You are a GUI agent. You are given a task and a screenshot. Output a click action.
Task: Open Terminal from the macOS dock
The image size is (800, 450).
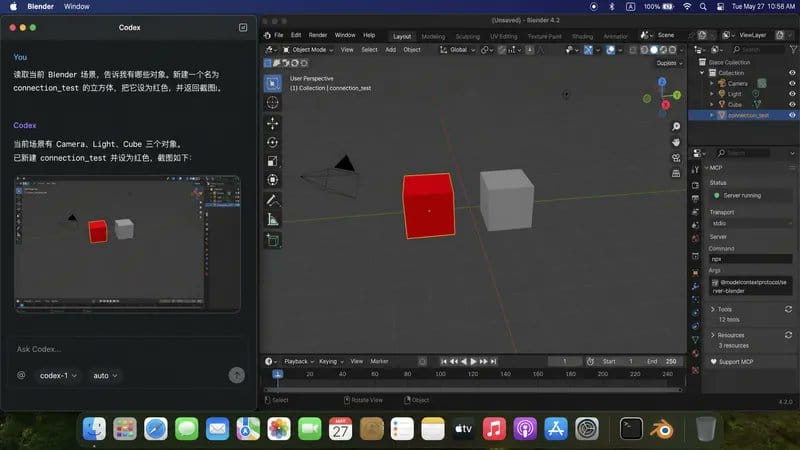coord(631,429)
